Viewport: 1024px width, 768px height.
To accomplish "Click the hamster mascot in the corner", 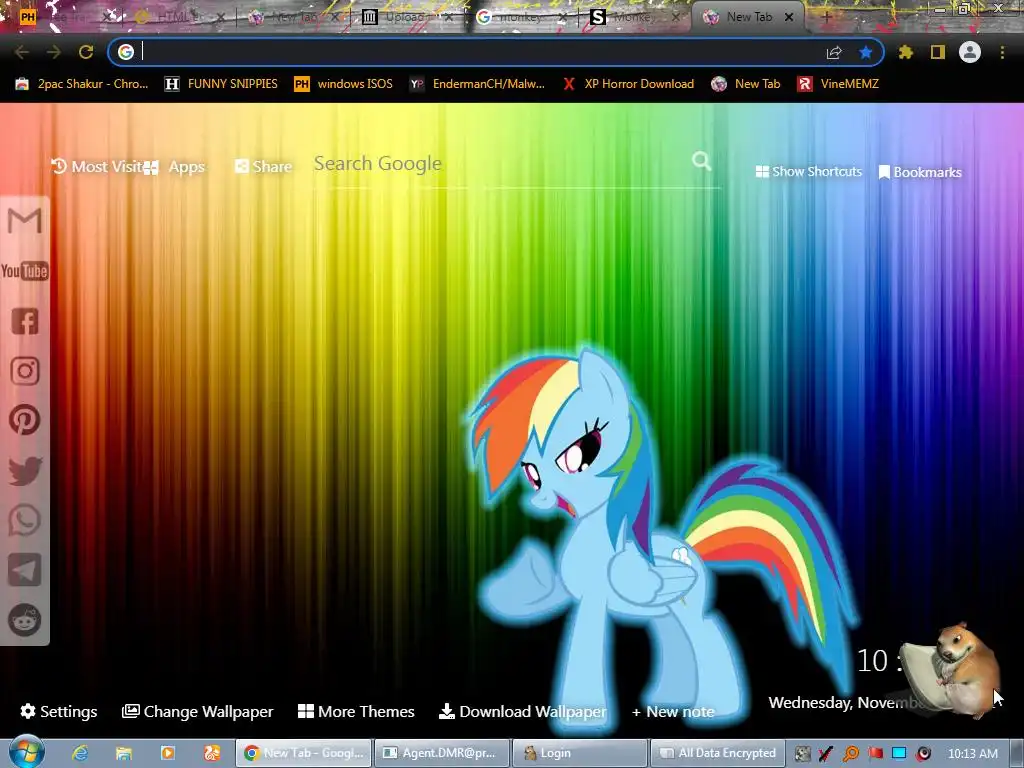I will pyautogui.click(x=953, y=669).
